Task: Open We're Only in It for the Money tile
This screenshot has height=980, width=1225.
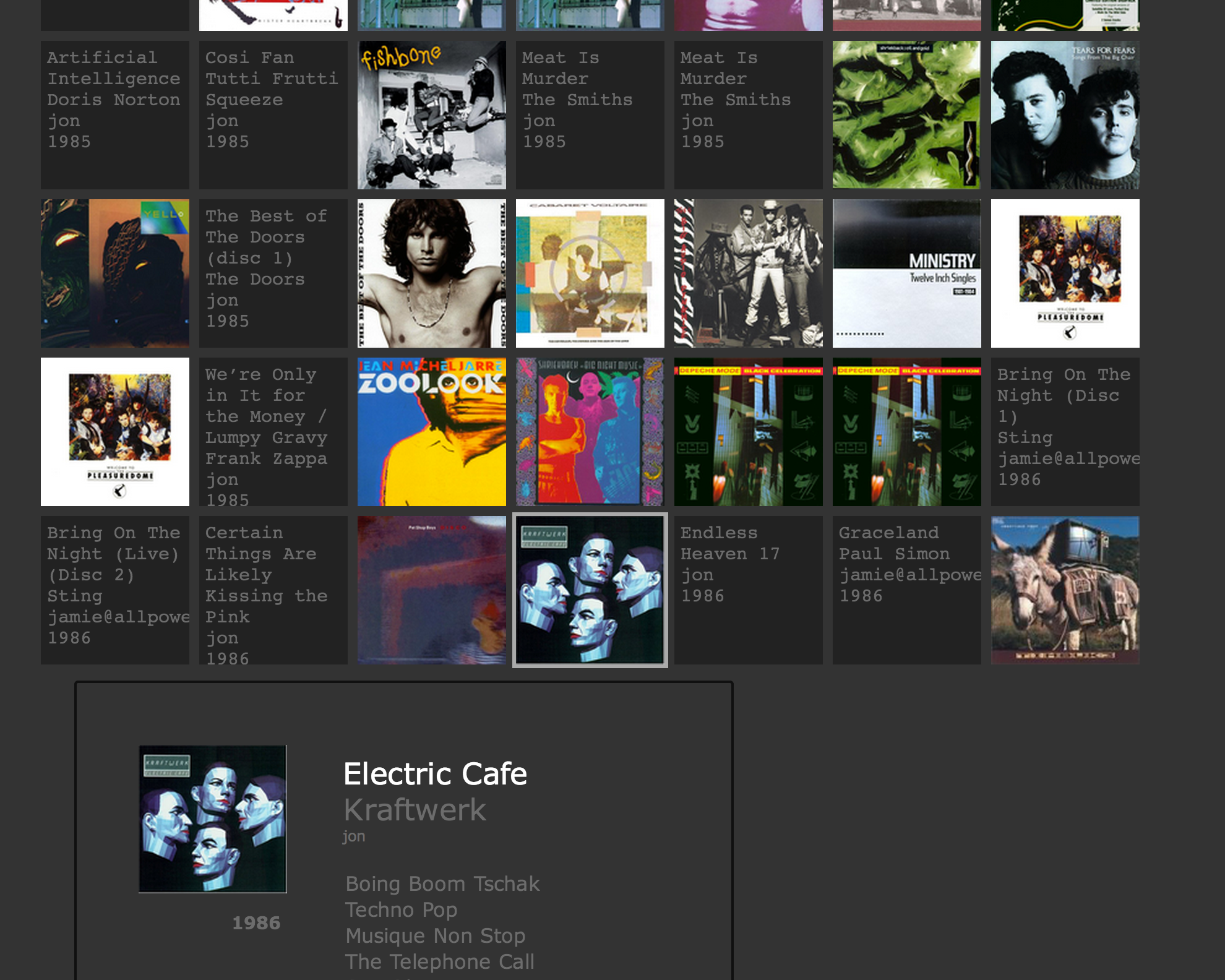Action: pyautogui.click(x=273, y=432)
